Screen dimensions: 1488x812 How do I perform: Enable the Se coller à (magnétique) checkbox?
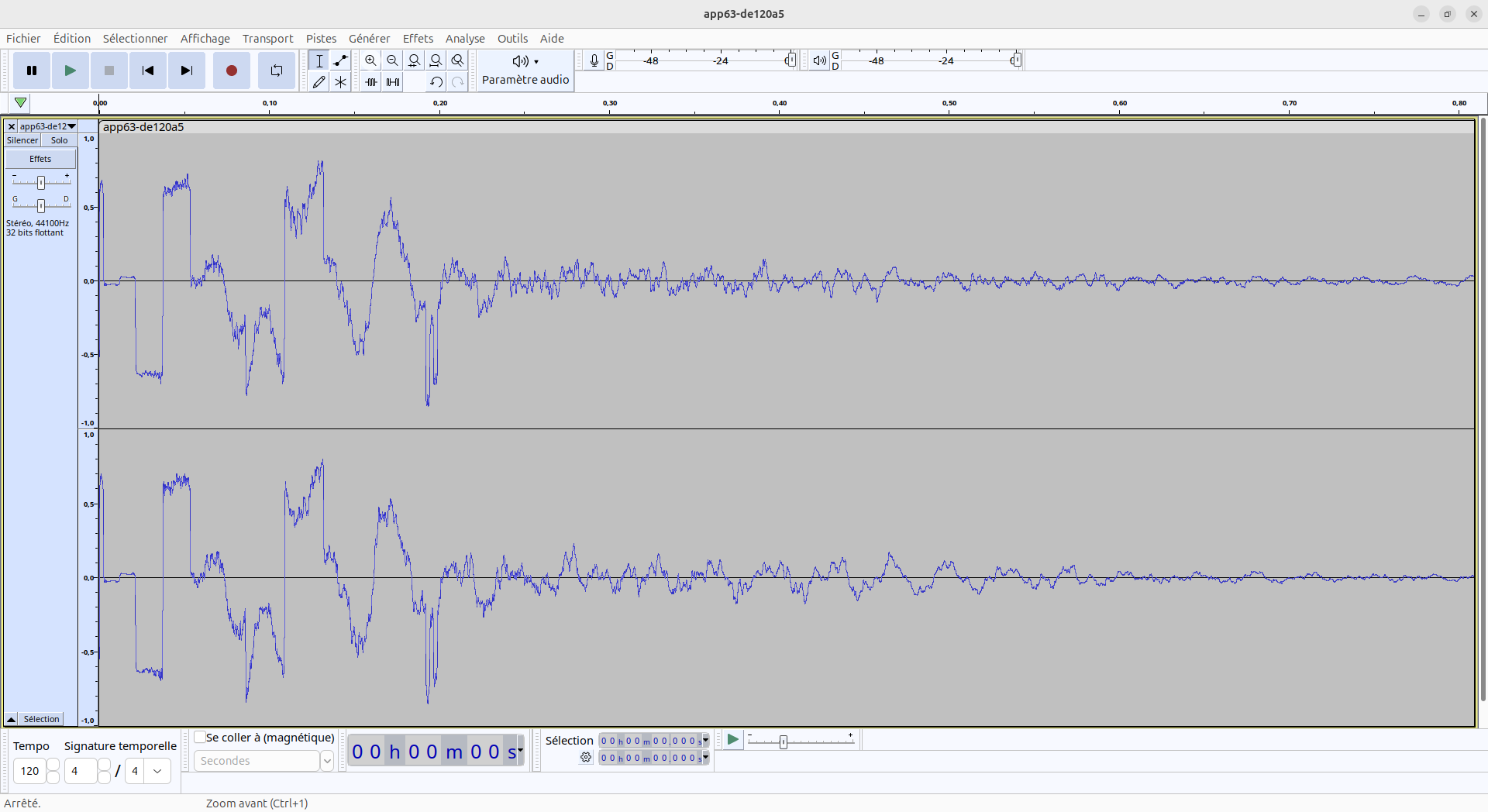pos(201,738)
